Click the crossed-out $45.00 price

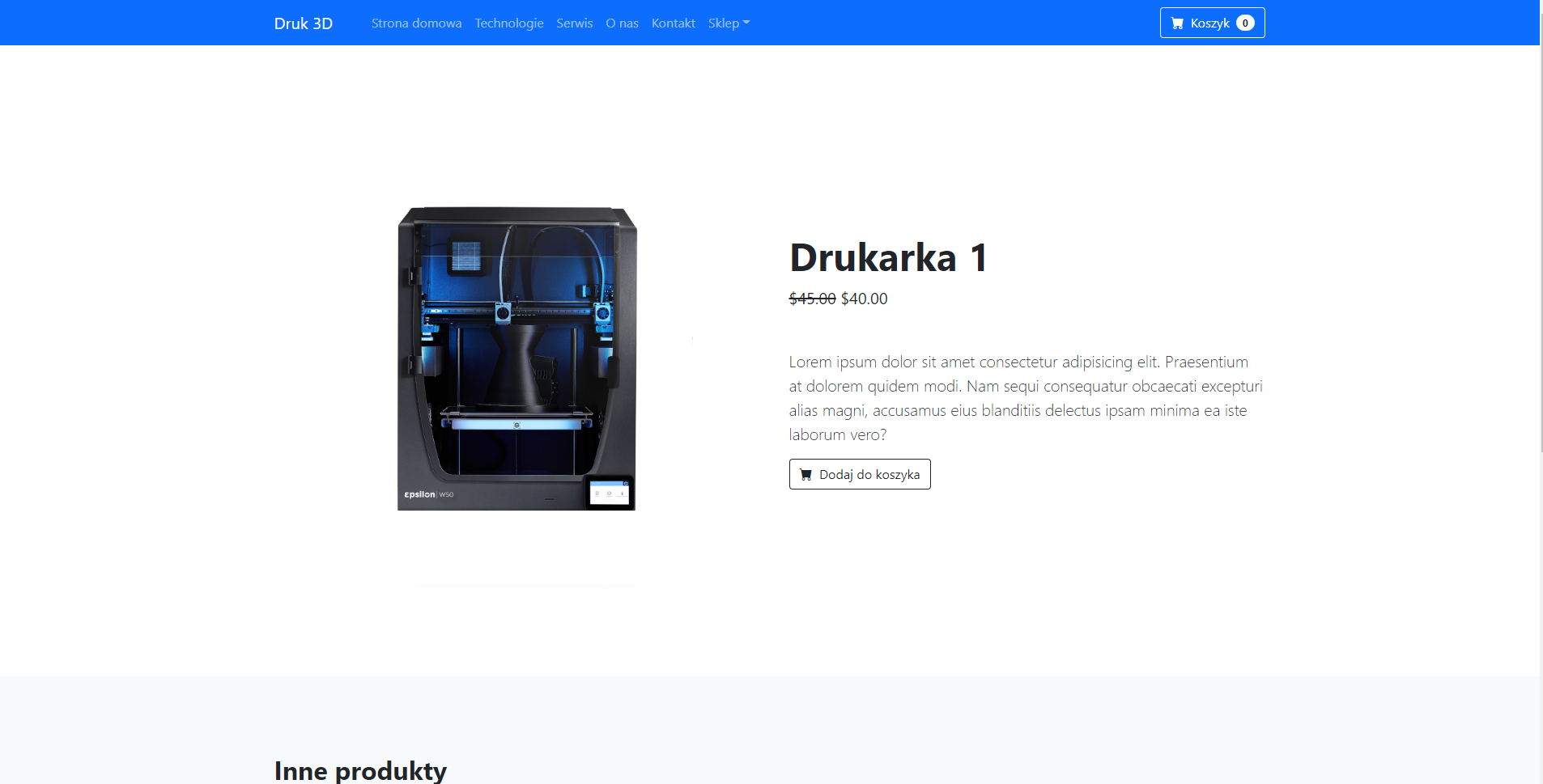tap(811, 298)
